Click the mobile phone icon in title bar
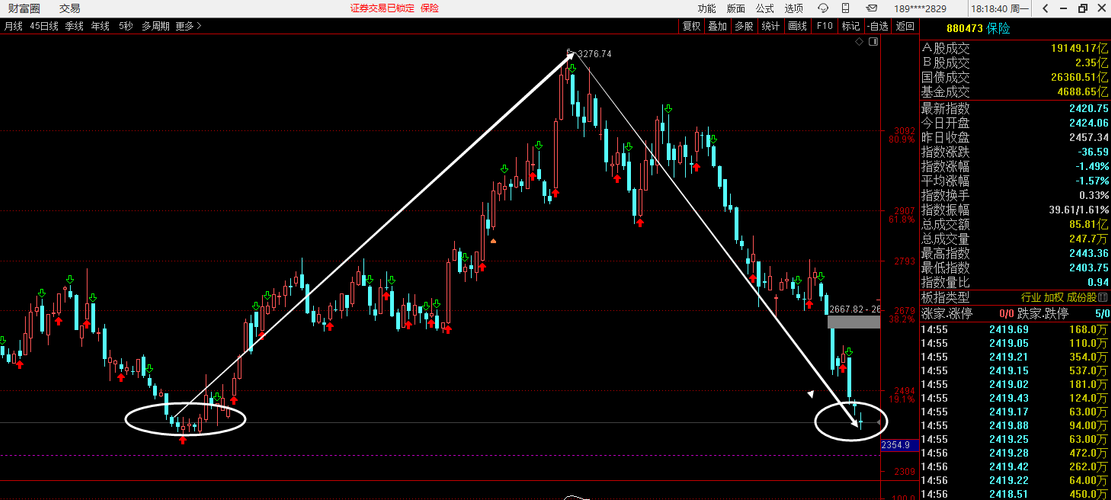This screenshot has height=500, width=1111. tap(847, 8)
